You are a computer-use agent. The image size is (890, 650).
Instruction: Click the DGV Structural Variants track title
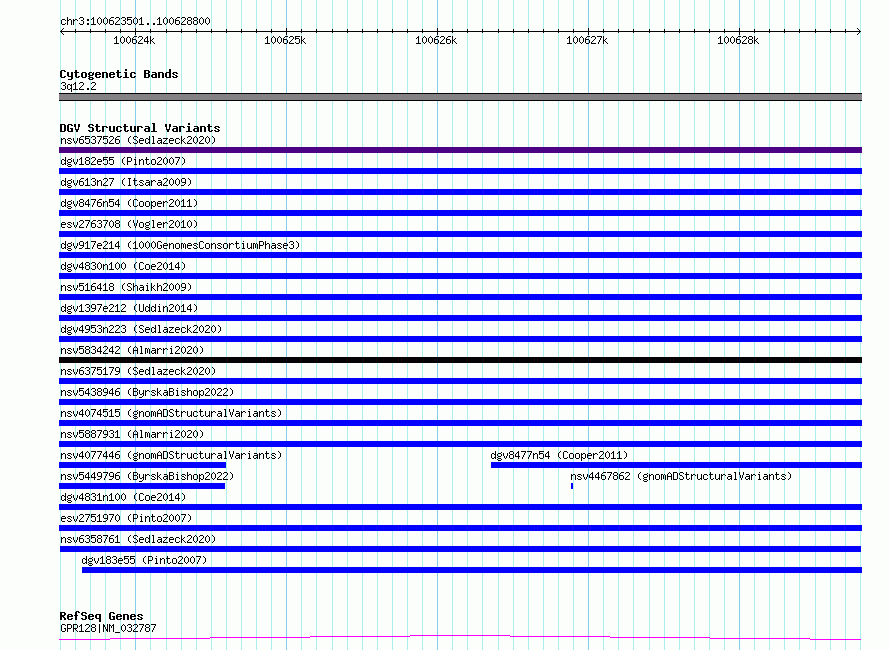[x=140, y=128]
